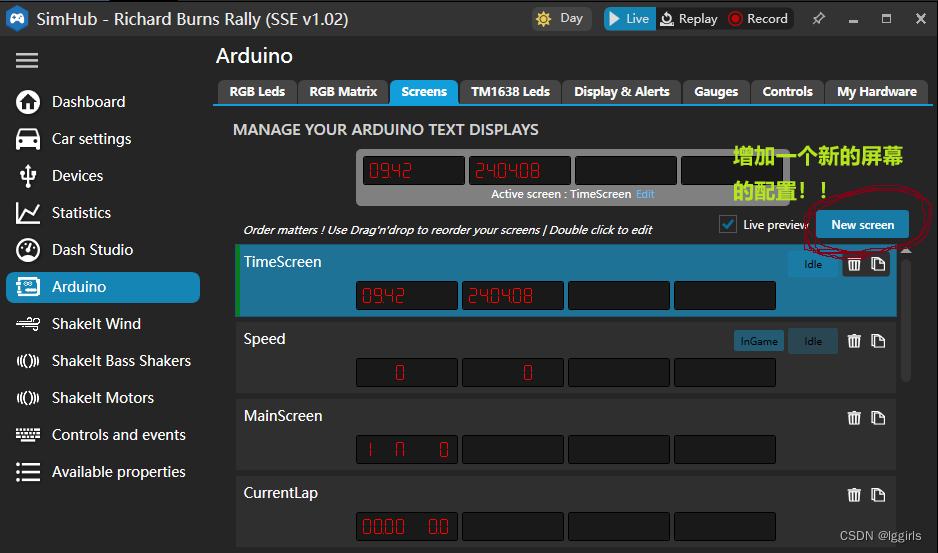Delete the Speed screen
The image size is (938, 553).
(854, 341)
